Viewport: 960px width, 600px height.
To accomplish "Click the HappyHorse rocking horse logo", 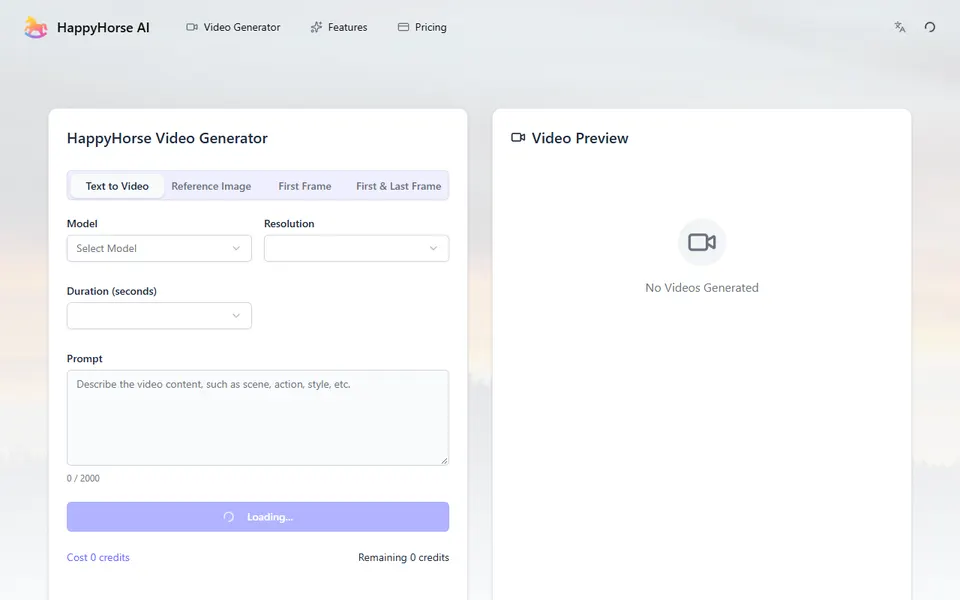I will pyautogui.click(x=36, y=28).
